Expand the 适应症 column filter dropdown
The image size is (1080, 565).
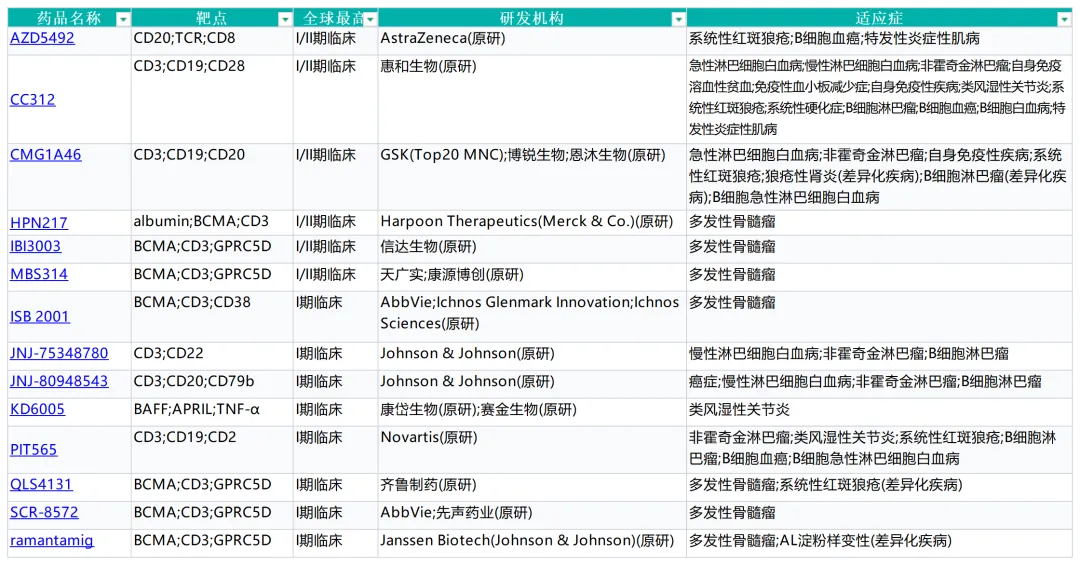1064,19
